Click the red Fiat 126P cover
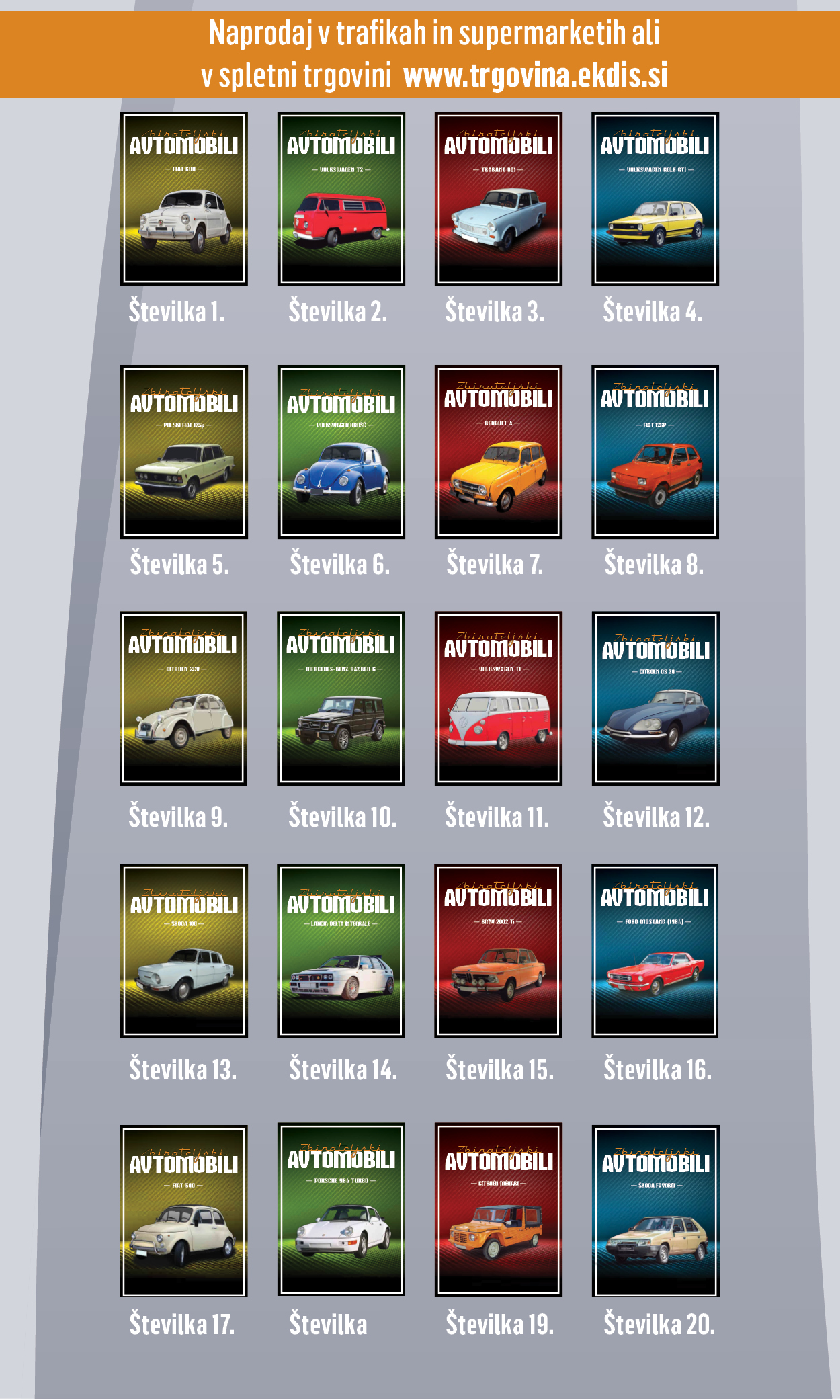This screenshot has width=840, height=1400. [x=655, y=452]
